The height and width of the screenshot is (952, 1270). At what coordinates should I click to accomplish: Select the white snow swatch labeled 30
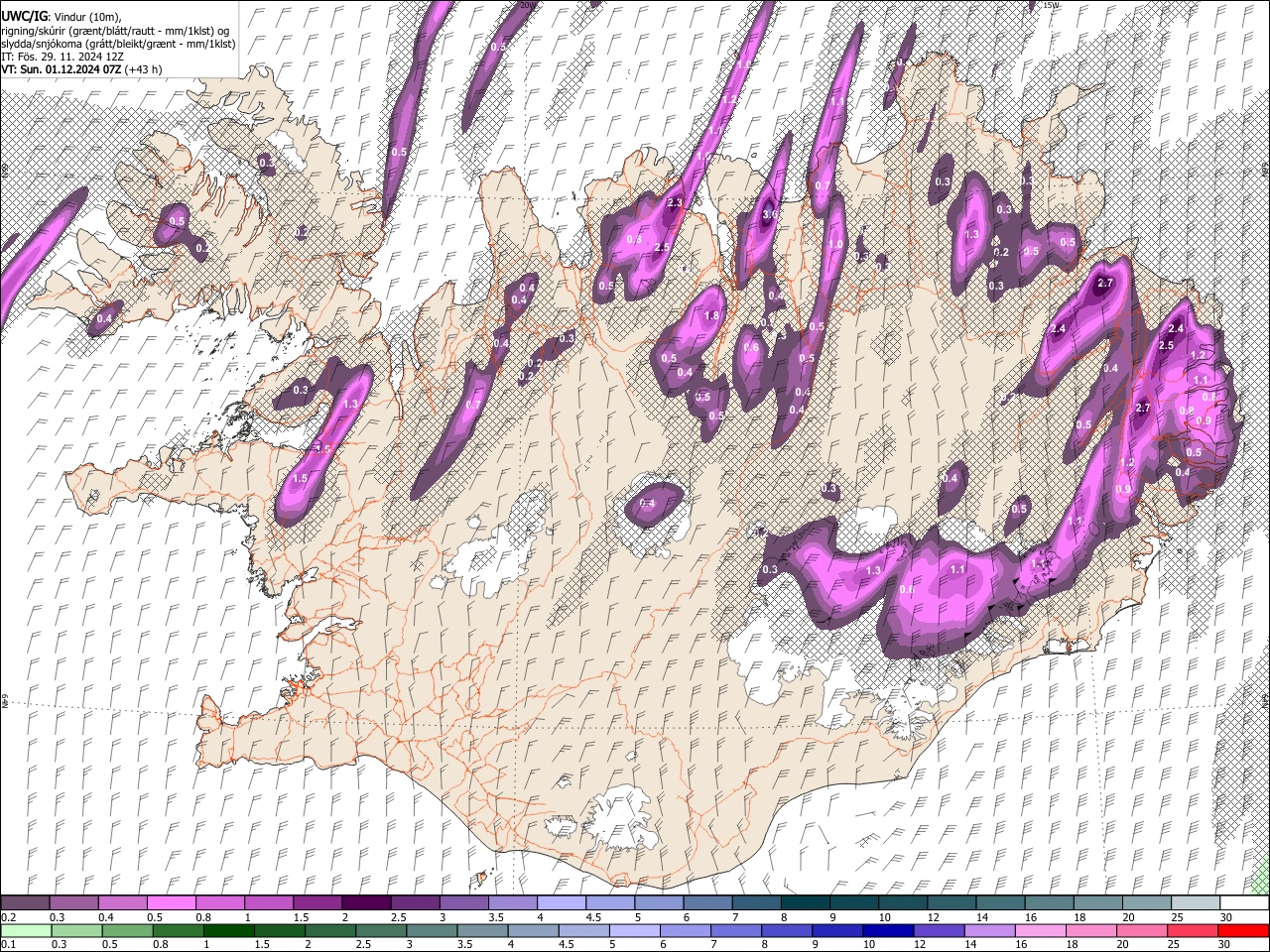(x=1243, y=902)
